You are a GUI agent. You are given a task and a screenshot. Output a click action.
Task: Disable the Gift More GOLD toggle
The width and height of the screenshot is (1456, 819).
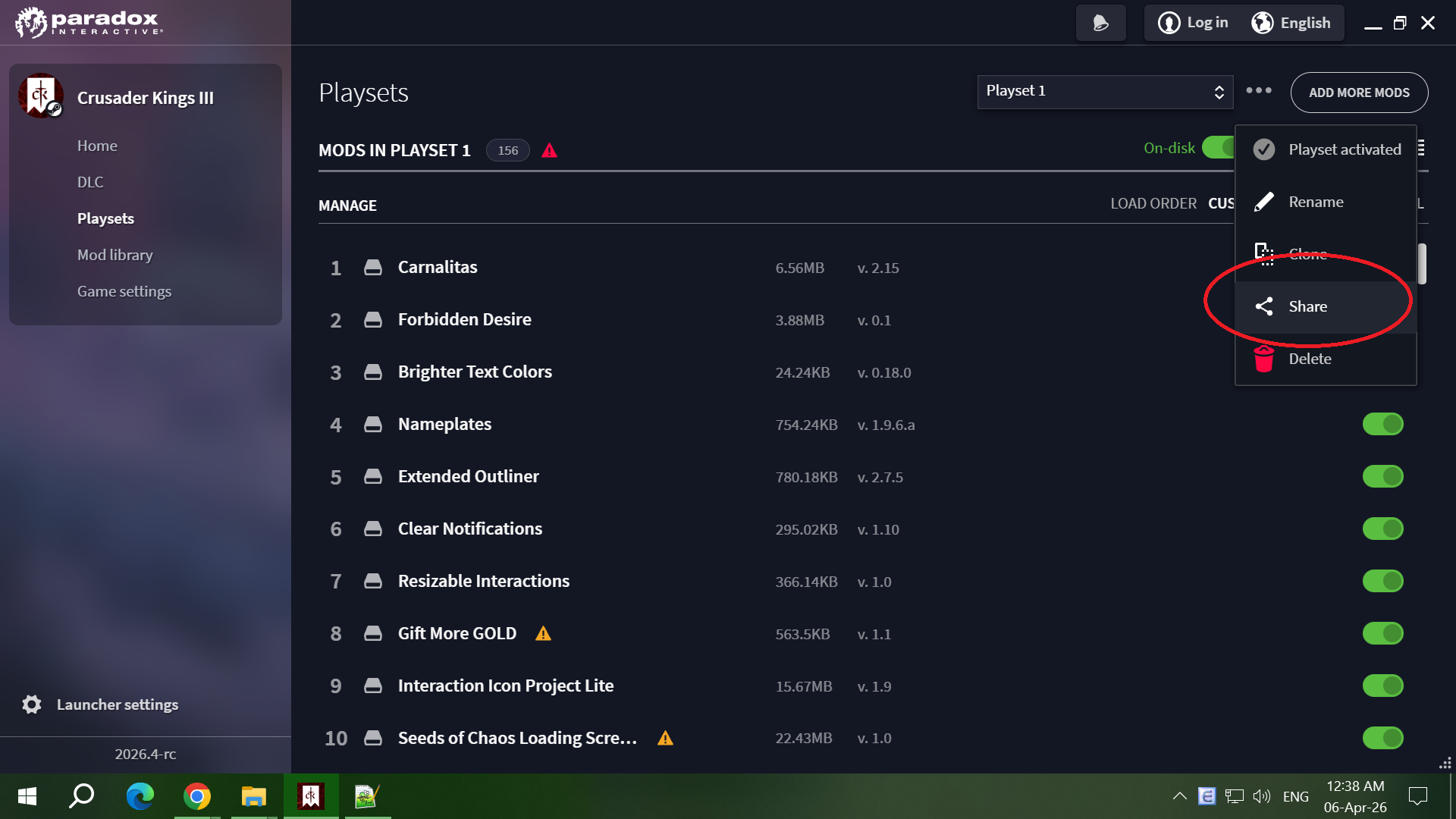(x=1383, y=633)
